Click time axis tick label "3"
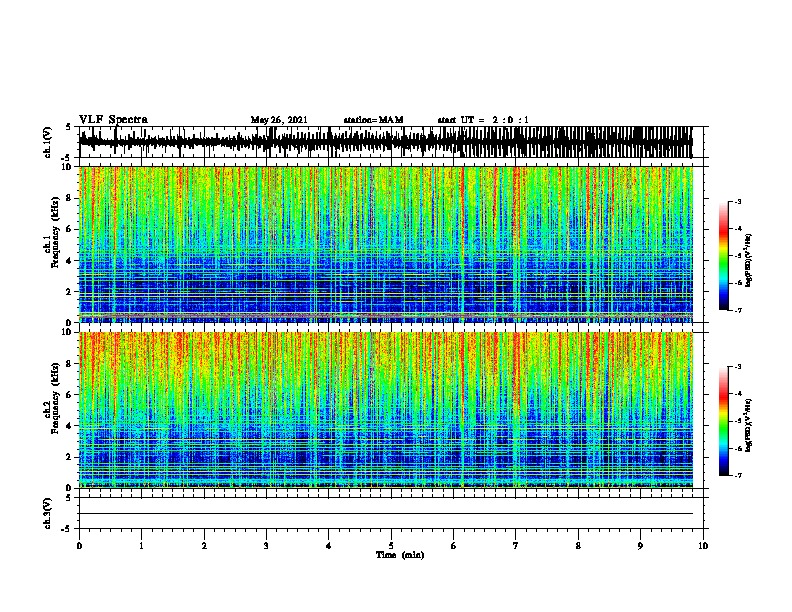 [266, 546]
